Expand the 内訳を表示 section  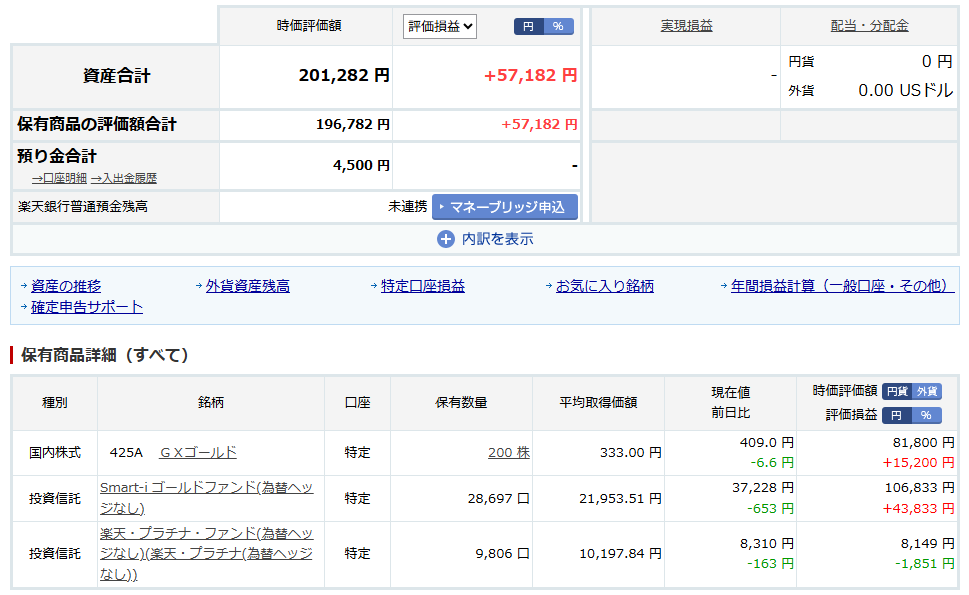[497, 239]
